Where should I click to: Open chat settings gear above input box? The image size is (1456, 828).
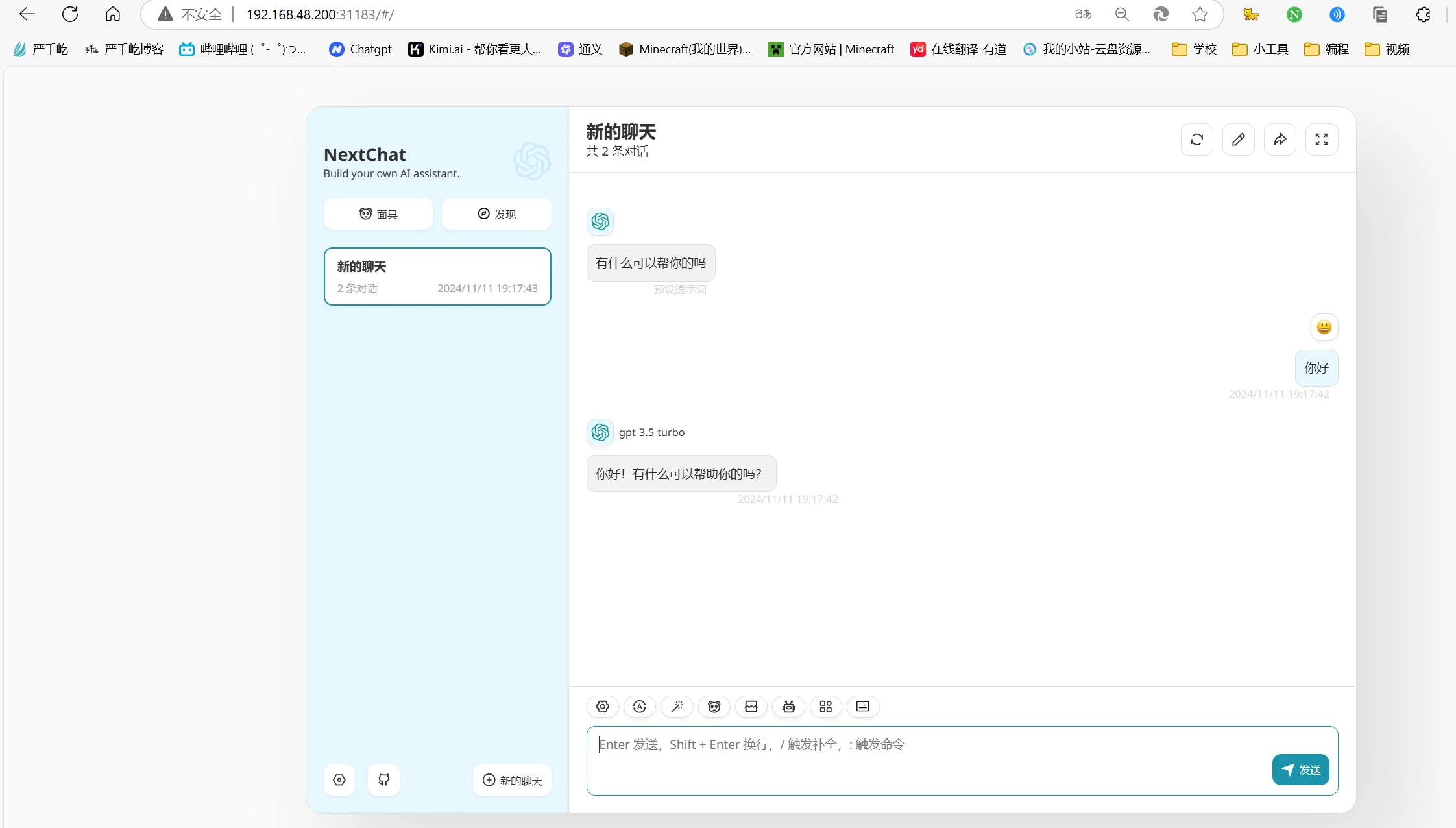(x=602, y=707)
